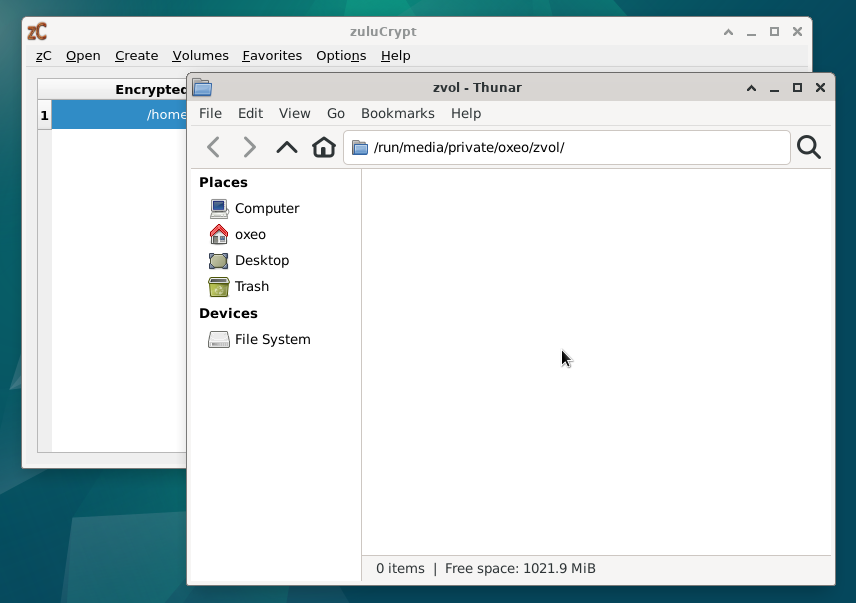This screenshot has height=603, width=856.
Task: Click the Thunar window folder icon in titlebar
Action: coord(203,87)
